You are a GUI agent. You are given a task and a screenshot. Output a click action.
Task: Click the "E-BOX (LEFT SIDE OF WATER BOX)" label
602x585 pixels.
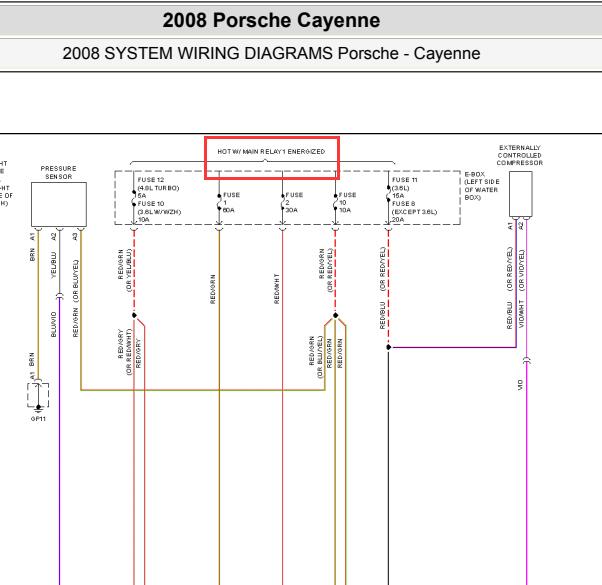(482, 186)
